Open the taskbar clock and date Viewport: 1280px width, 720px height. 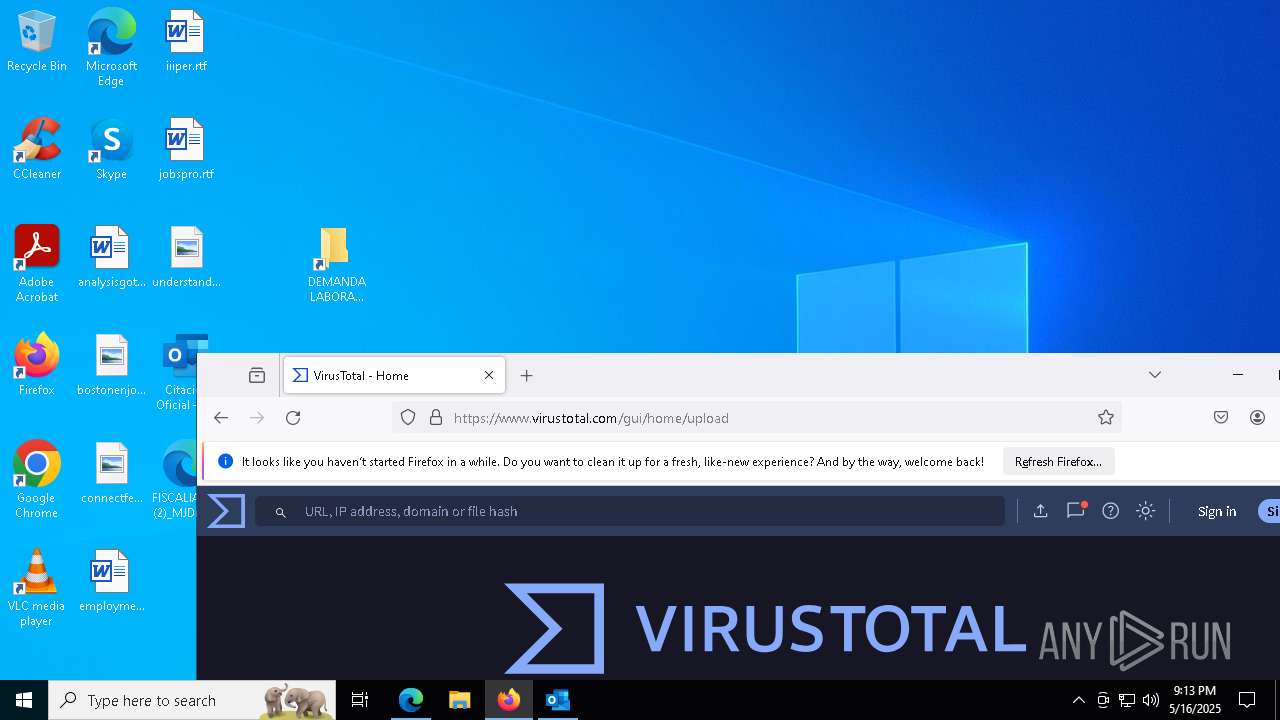click(x=1195, y=700)
